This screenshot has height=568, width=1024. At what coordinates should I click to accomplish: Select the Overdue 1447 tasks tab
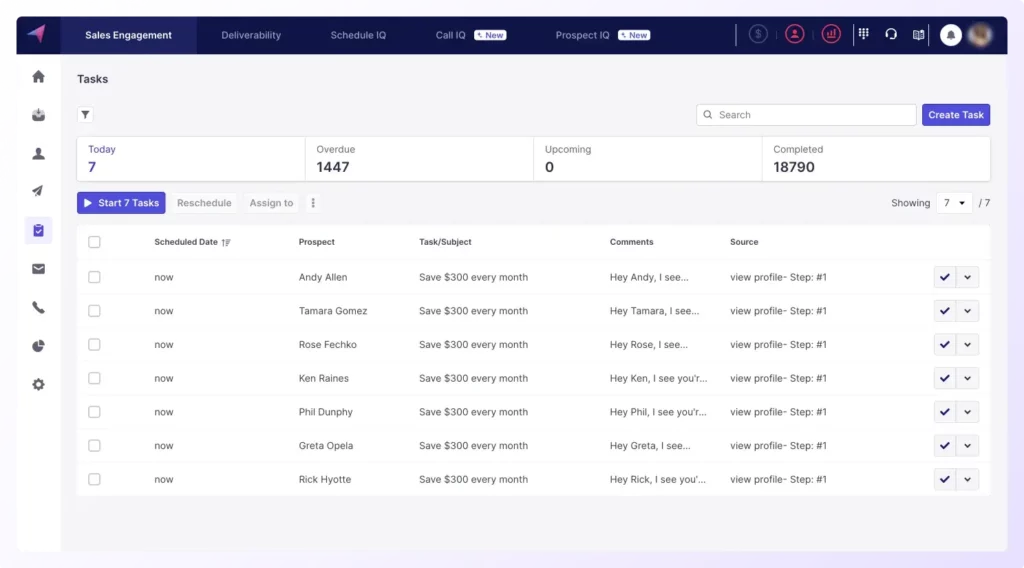[x=419, y=159]
